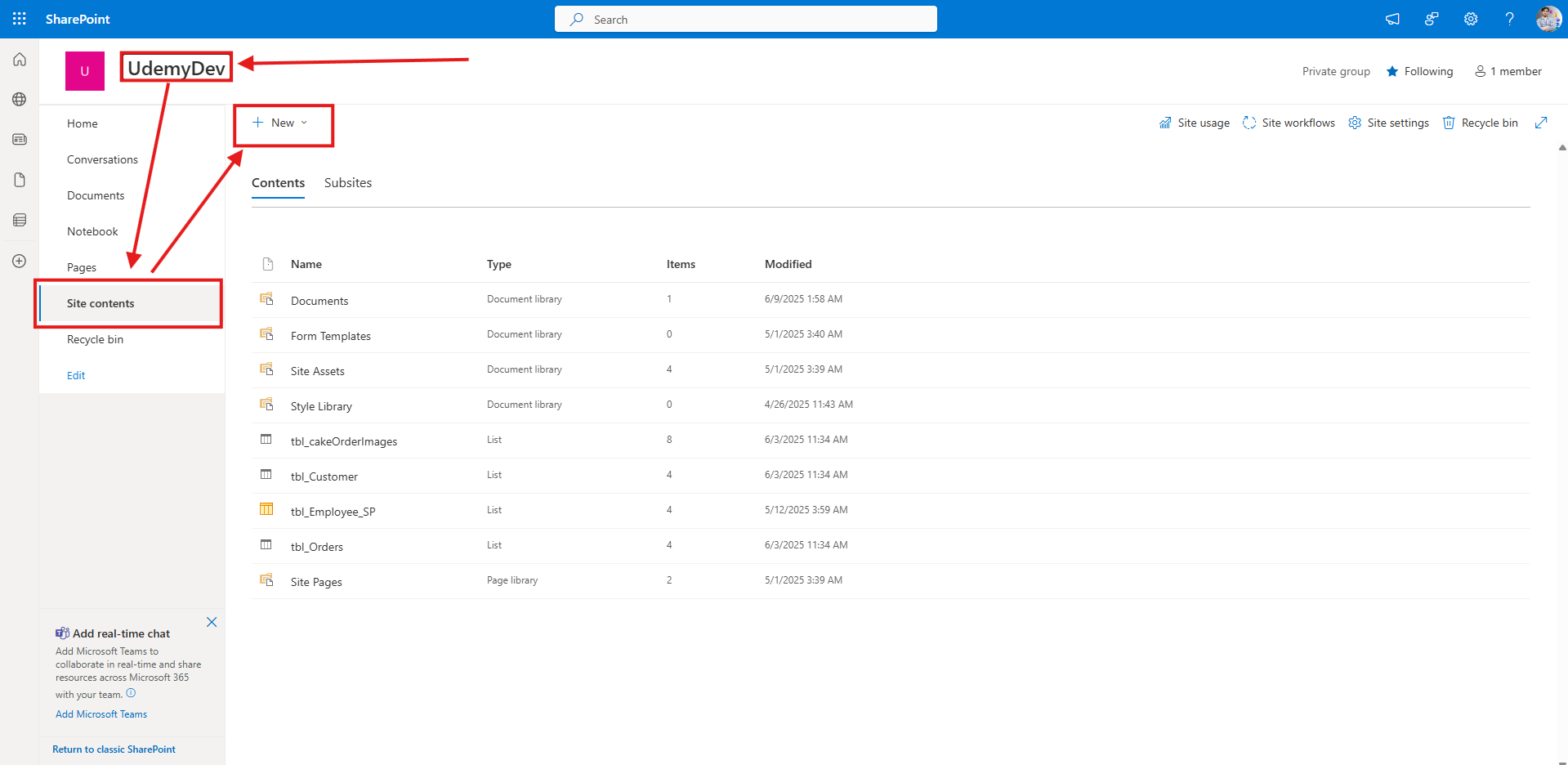The width and height of the screenshot is (1568, 765).
Task: Click the Form Templates row library icon
Action: pos(266,333)
